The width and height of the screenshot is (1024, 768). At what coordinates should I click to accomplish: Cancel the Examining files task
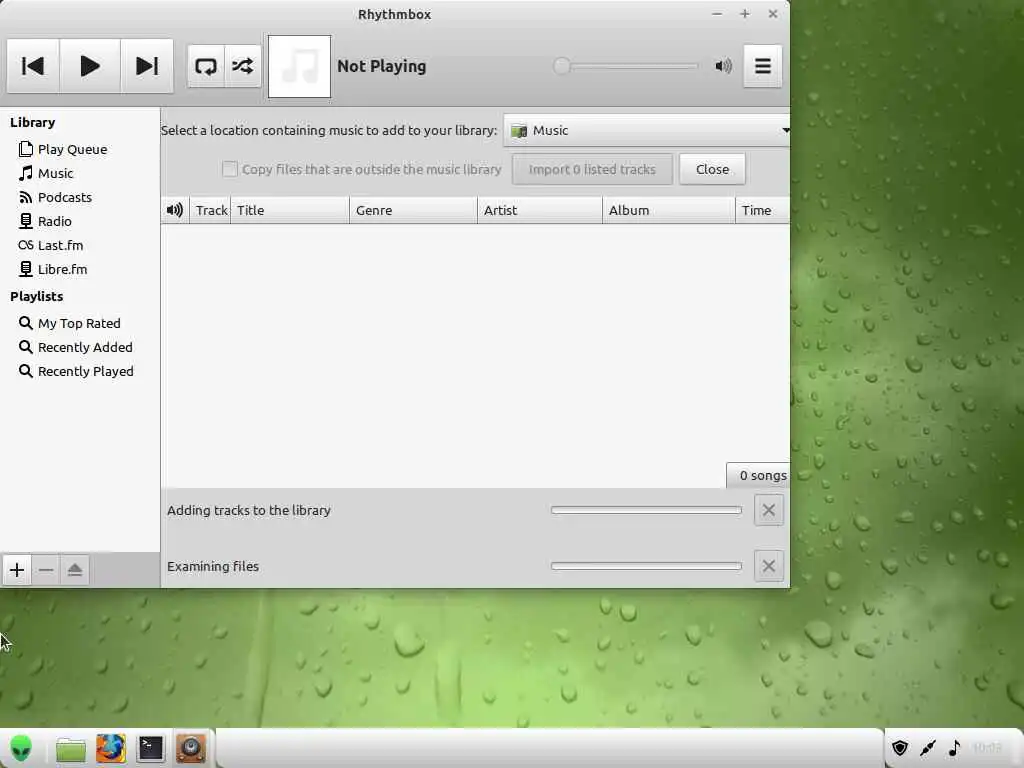(769, 566)
